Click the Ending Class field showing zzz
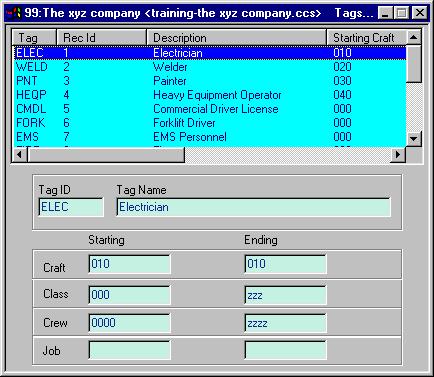The height and width of the screenshot is (377, 434). [x=285, y=295]
